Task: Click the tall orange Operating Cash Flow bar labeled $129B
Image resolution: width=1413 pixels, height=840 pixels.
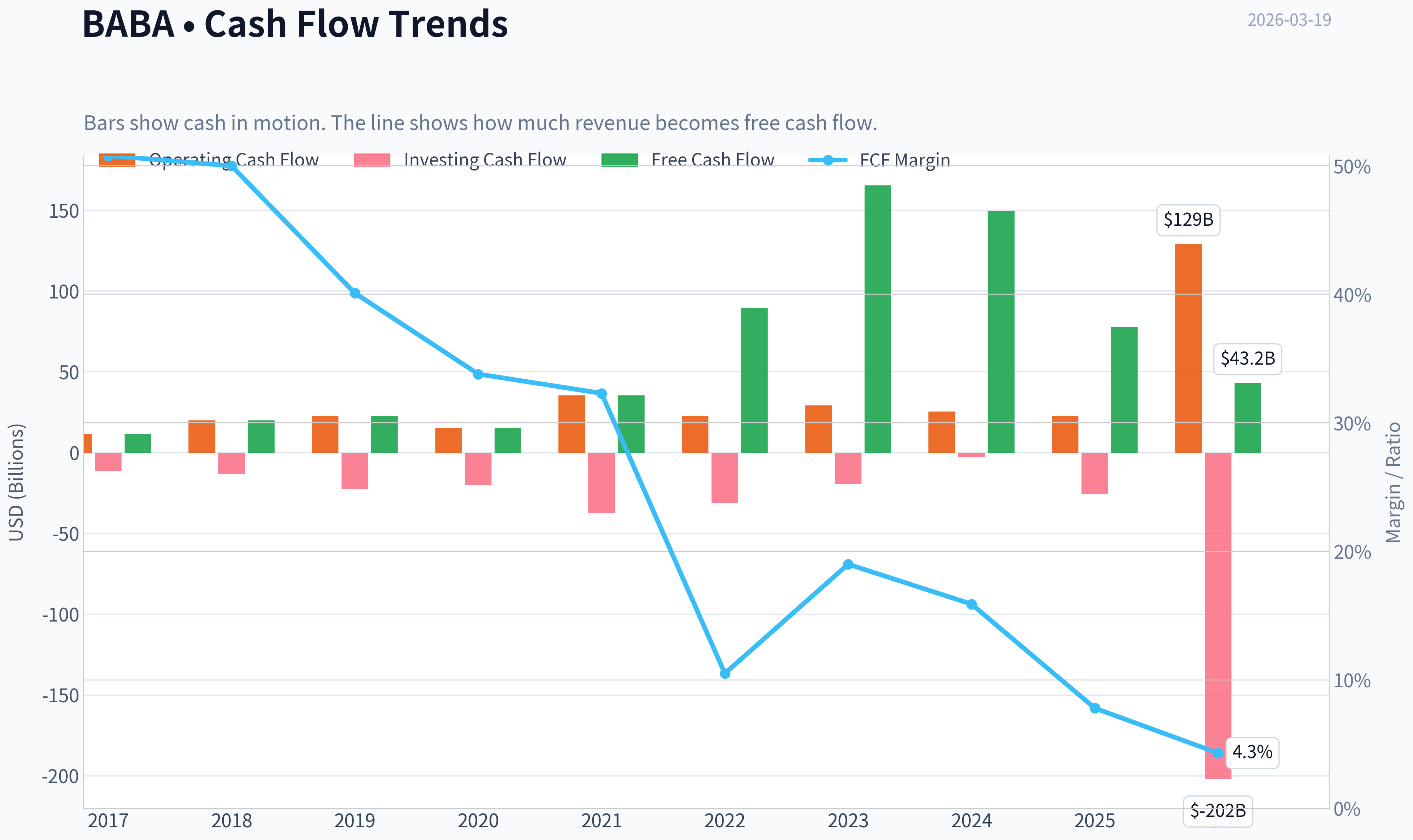Action: (x=1188, y=348)
